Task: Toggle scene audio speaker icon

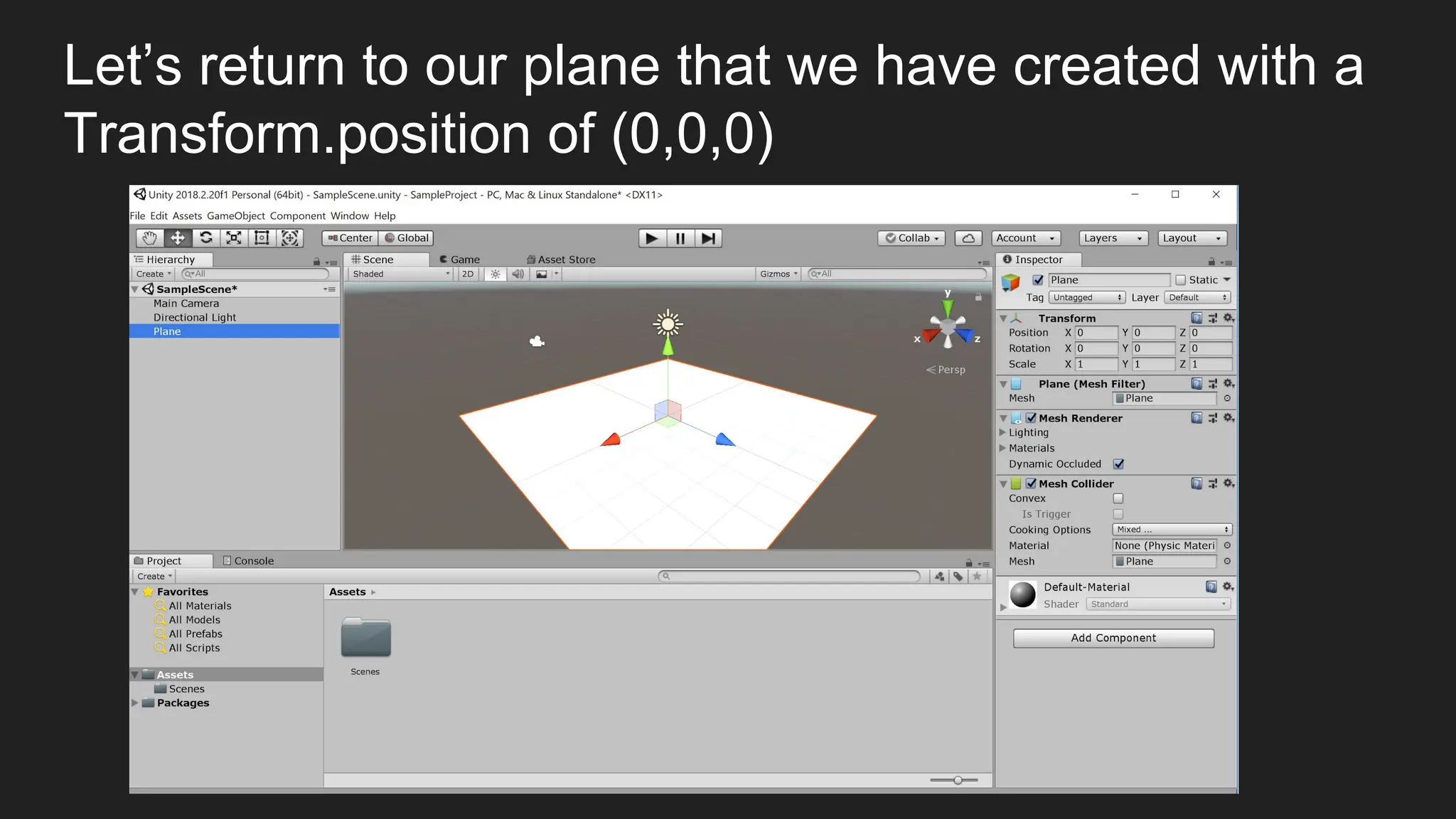Action: pos(518,274)
